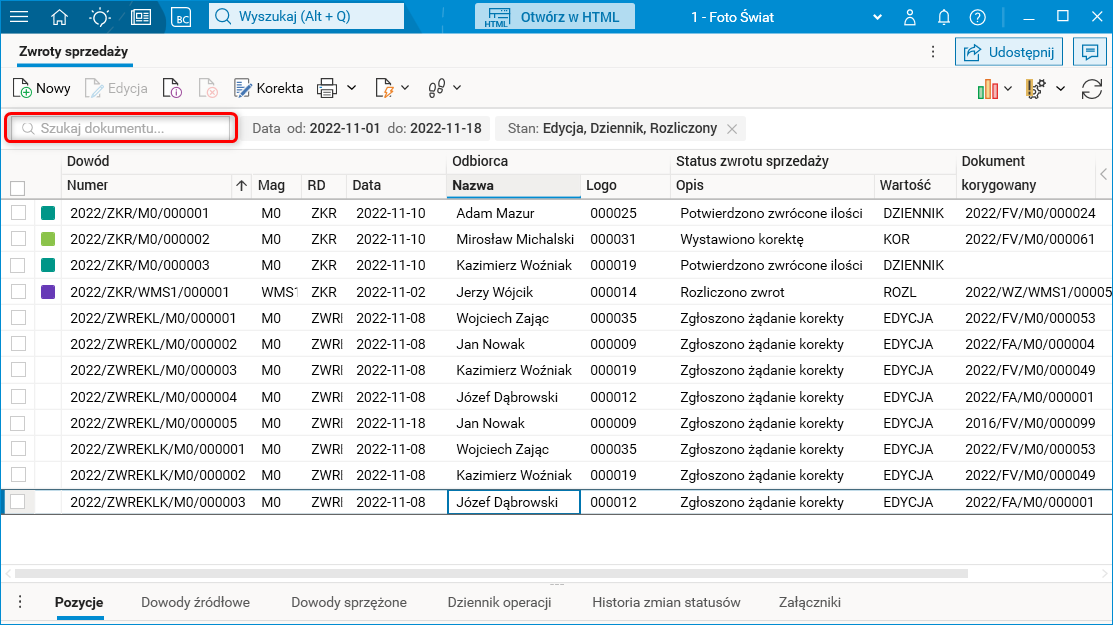This screenshot has width=1113, height=625.
Task: Click the notifications bell icon
Action: 943,17
